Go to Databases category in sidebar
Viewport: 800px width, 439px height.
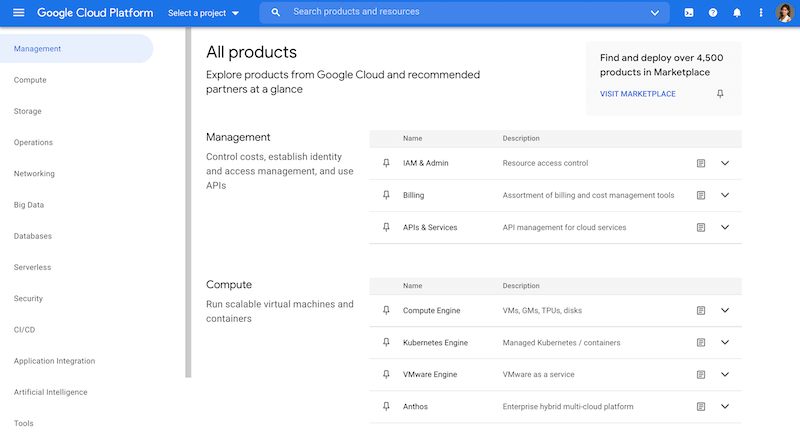[33, 236]
